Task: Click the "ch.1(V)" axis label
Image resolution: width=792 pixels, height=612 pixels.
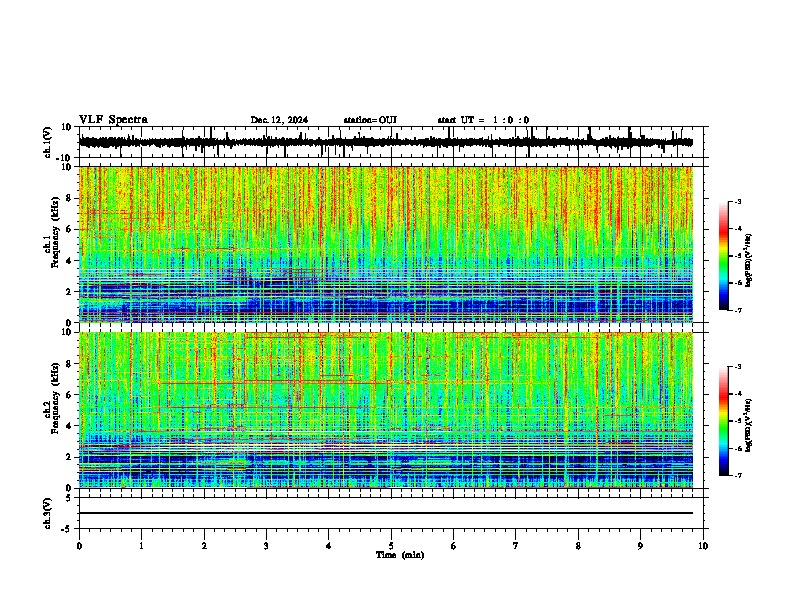Action: (x=48, y=142)
